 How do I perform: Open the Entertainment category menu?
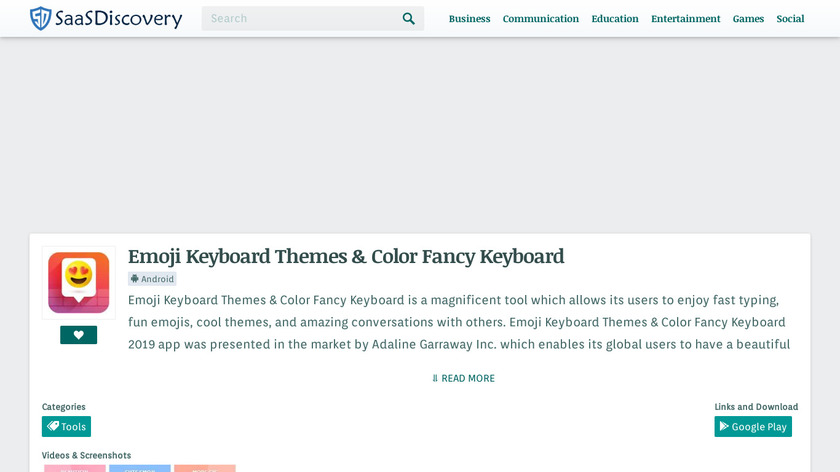click(x=685, y=19)
